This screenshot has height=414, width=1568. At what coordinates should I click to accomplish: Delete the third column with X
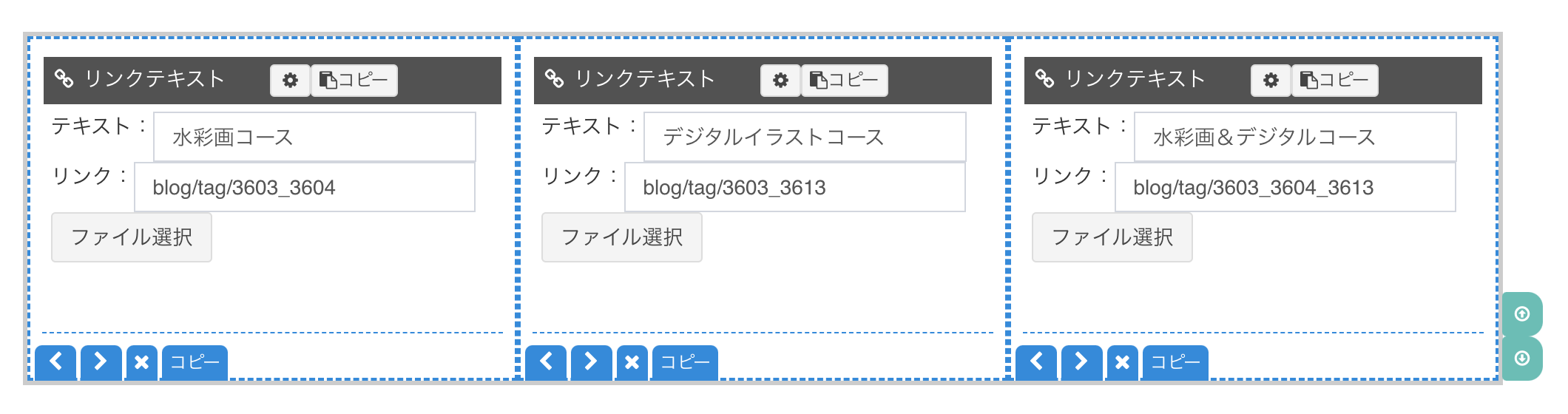pyautogui.click(x=1123, y=362)
